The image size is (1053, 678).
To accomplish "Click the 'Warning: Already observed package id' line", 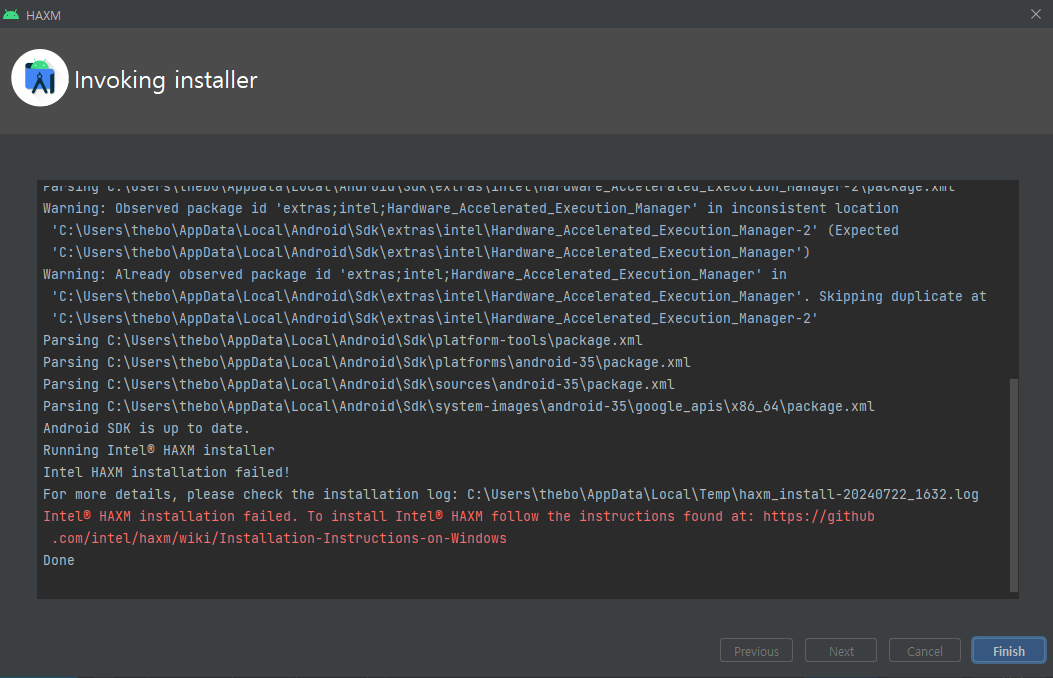I will [414, 275].
